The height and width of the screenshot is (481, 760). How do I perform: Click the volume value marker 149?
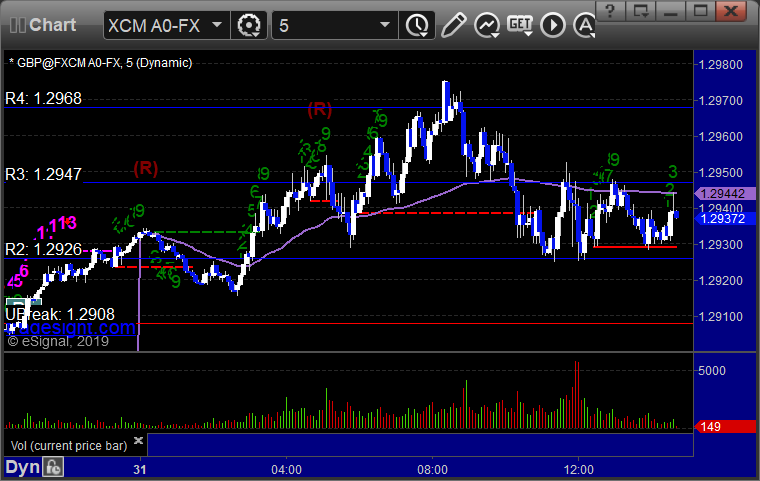tap(725, 427)
